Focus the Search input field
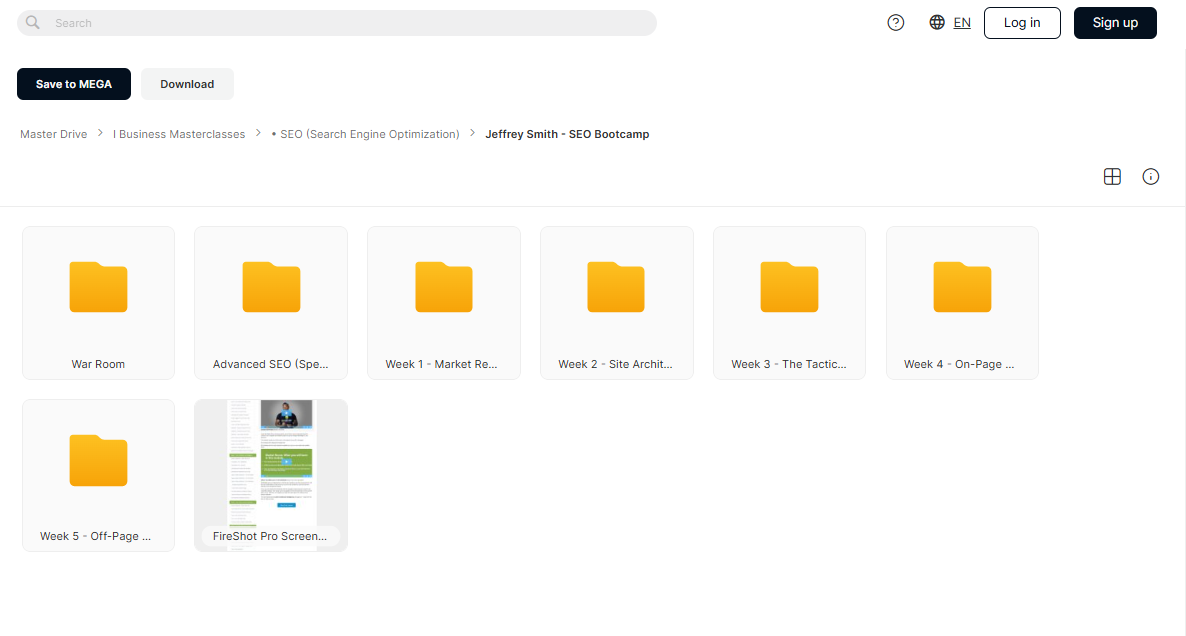Viewport: 1186px width, 636px height. point(337,23)
